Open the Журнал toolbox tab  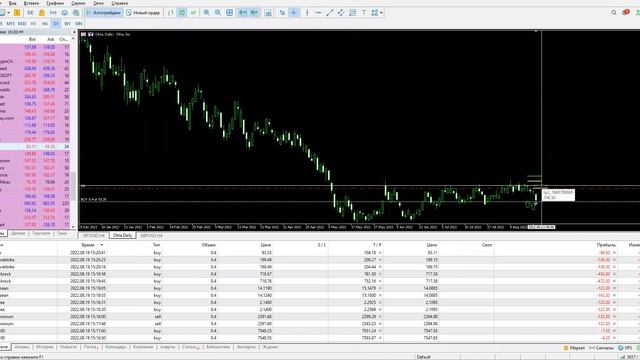click(270, 347)
